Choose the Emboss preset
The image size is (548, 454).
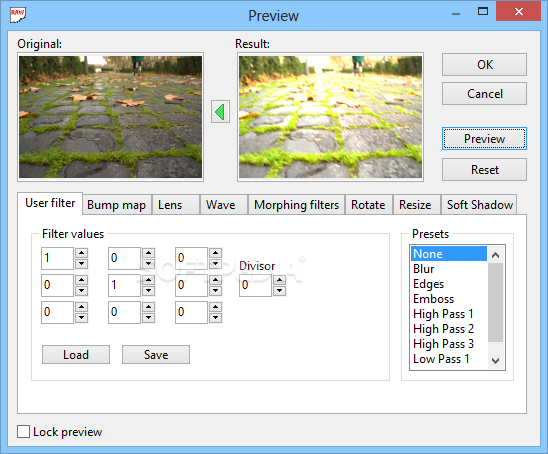tap(449, 299)
